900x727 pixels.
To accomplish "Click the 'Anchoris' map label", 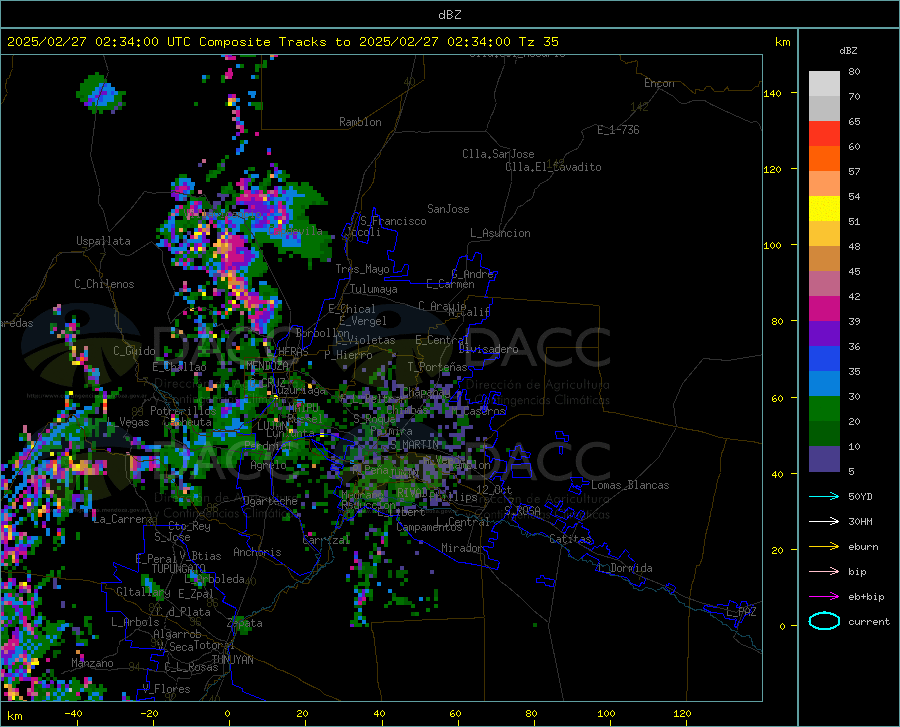I will pos(257,552).
